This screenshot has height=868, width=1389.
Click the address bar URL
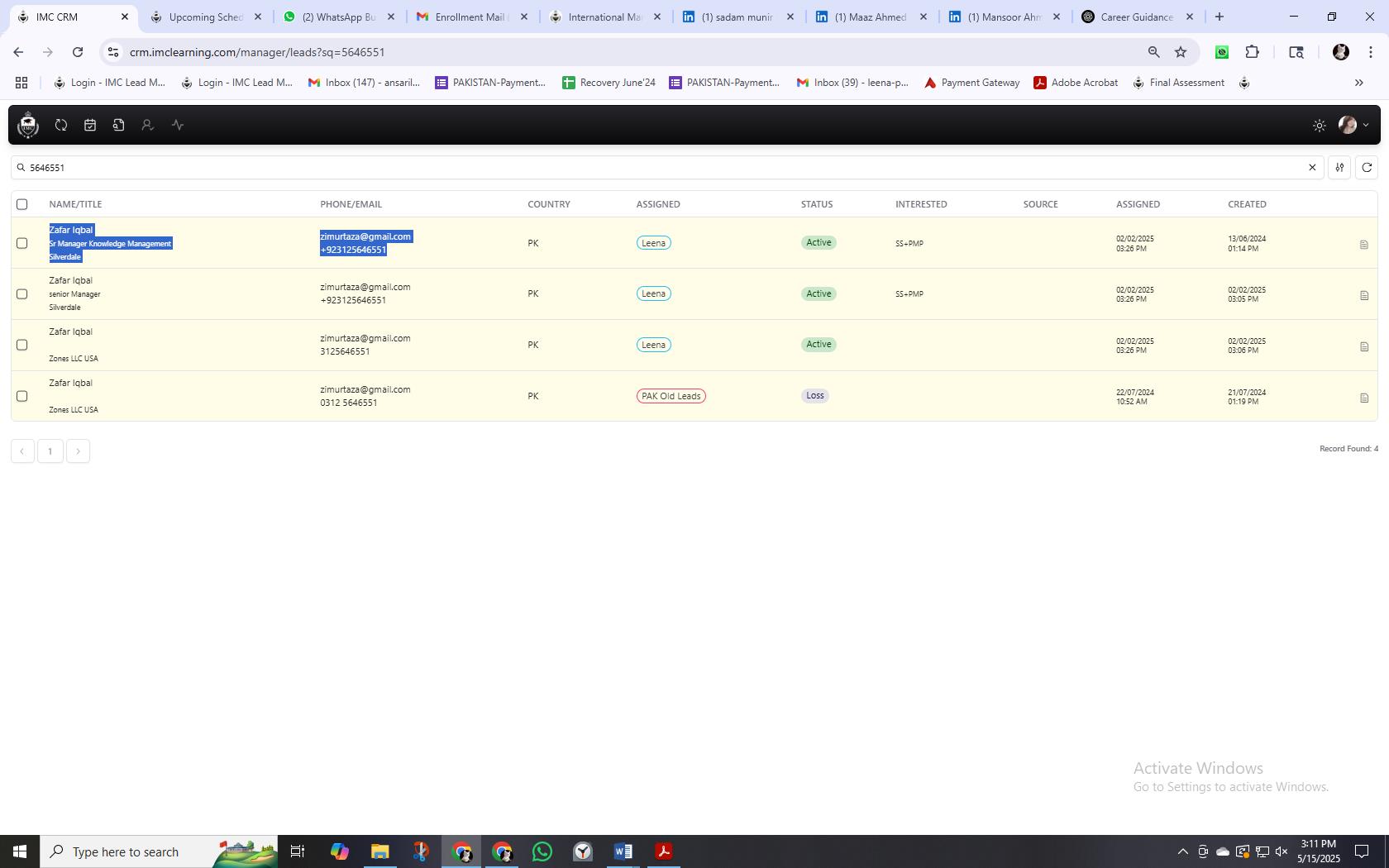click(x=257, y=52)
